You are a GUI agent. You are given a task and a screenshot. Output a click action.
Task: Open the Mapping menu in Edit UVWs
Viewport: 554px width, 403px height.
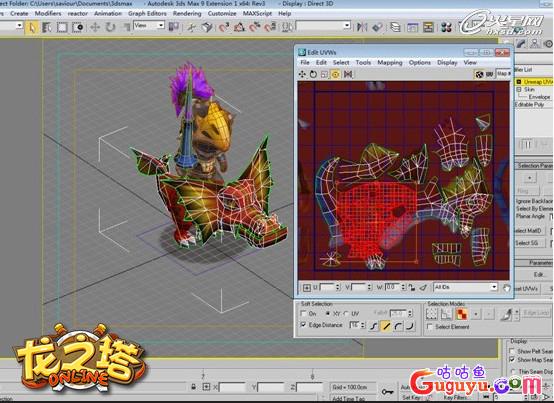coord(390,63)
